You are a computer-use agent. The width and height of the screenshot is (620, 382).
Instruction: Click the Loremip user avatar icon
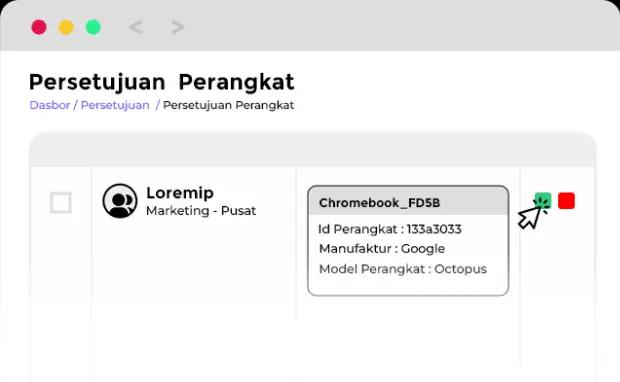[x=120, y=201]
